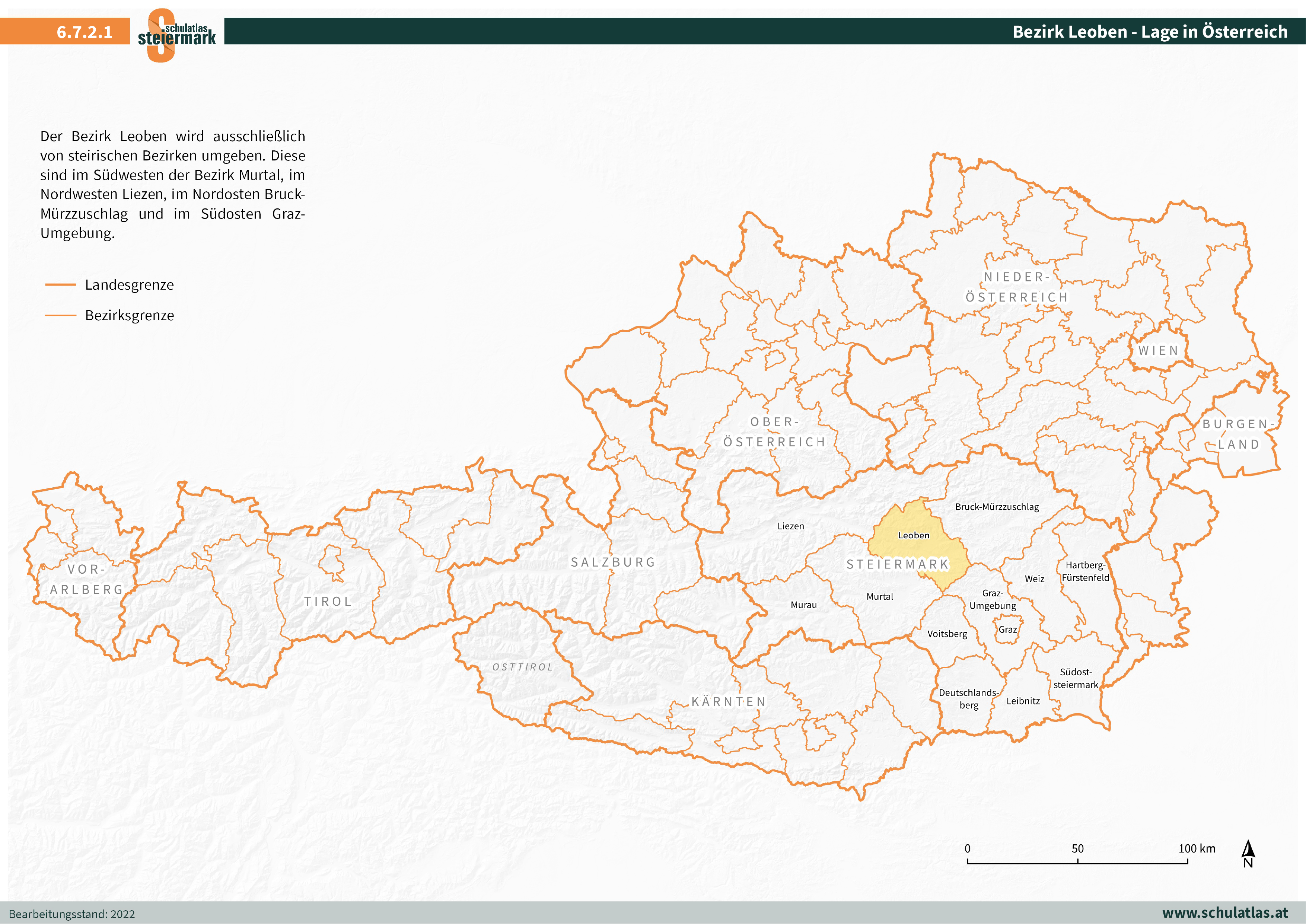Click the Bearbeitungsstand: 2022 footer text
Screen dimensions: 1306x924
(72, 914)
